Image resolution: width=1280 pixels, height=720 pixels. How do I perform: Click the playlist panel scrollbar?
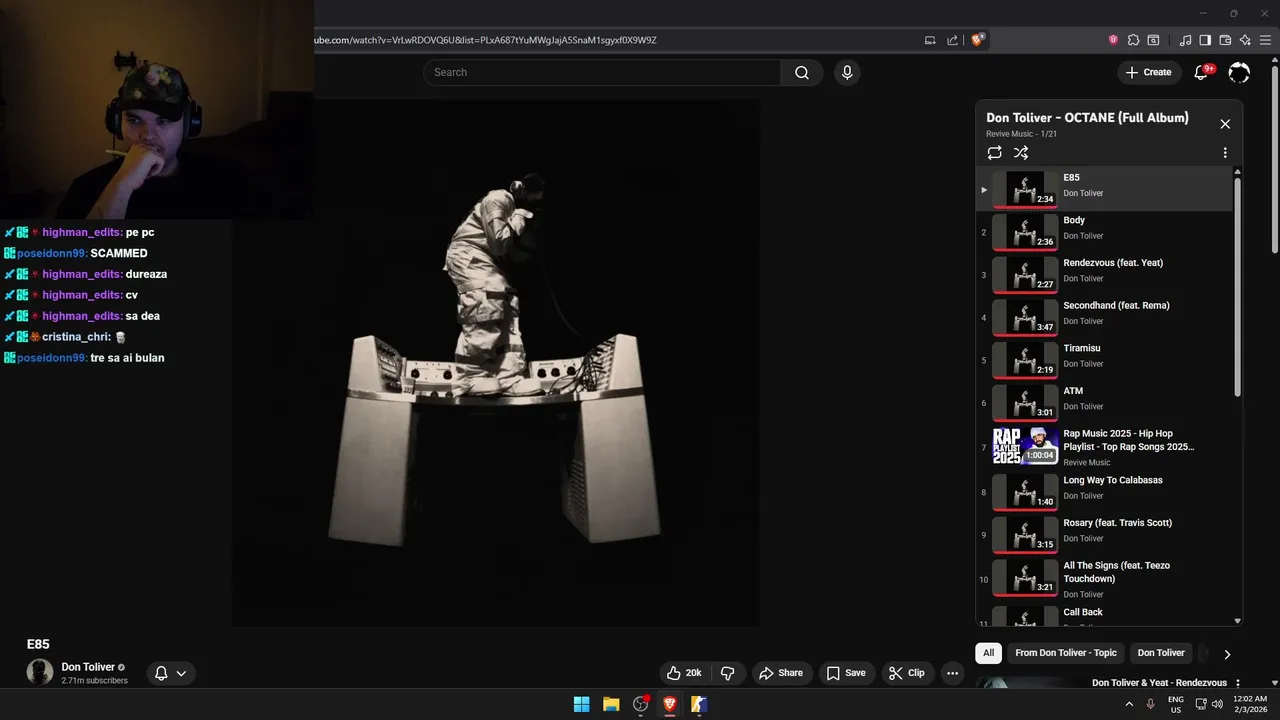point(1238,285)
